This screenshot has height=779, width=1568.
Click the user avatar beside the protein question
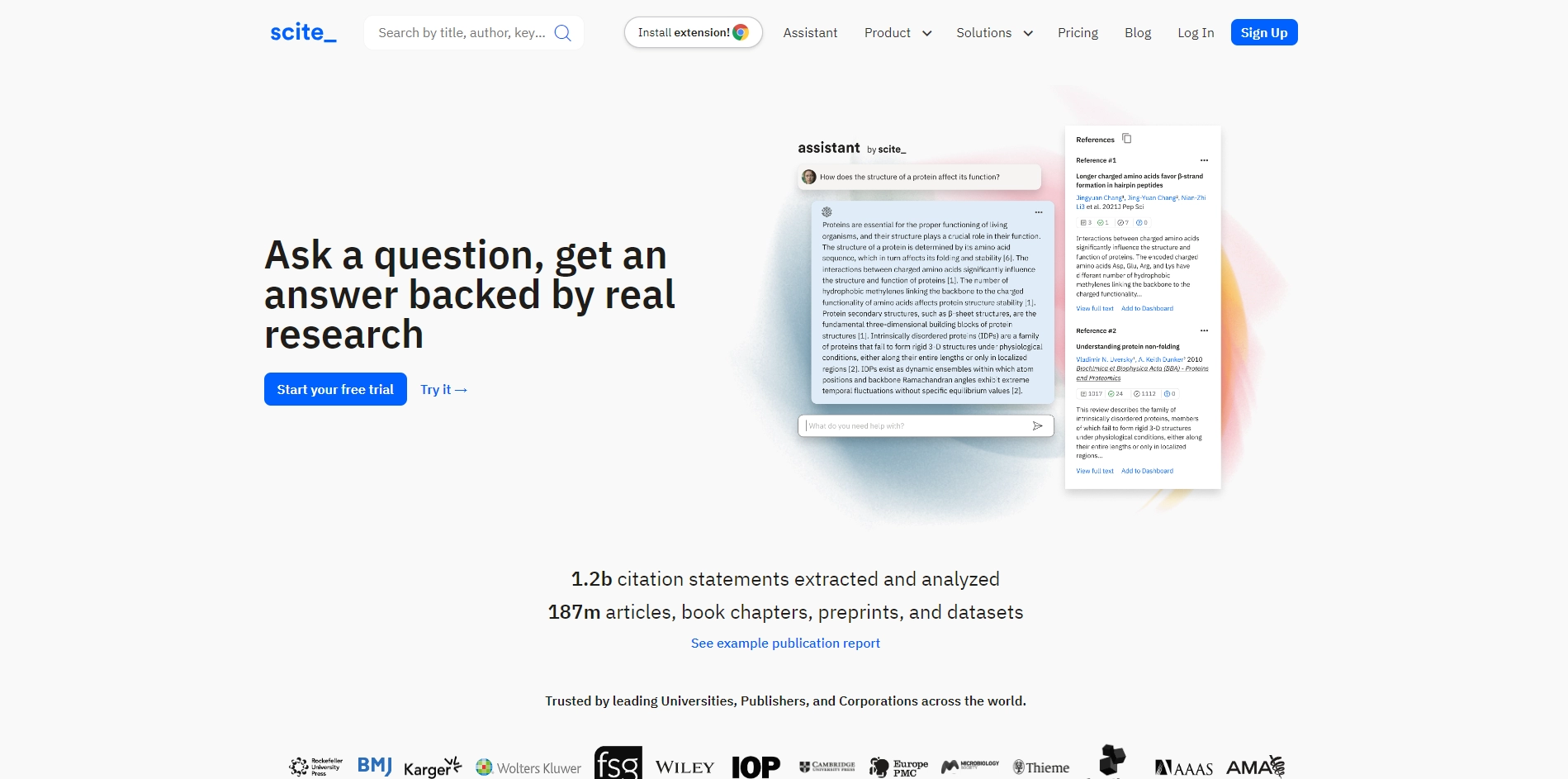809,177
